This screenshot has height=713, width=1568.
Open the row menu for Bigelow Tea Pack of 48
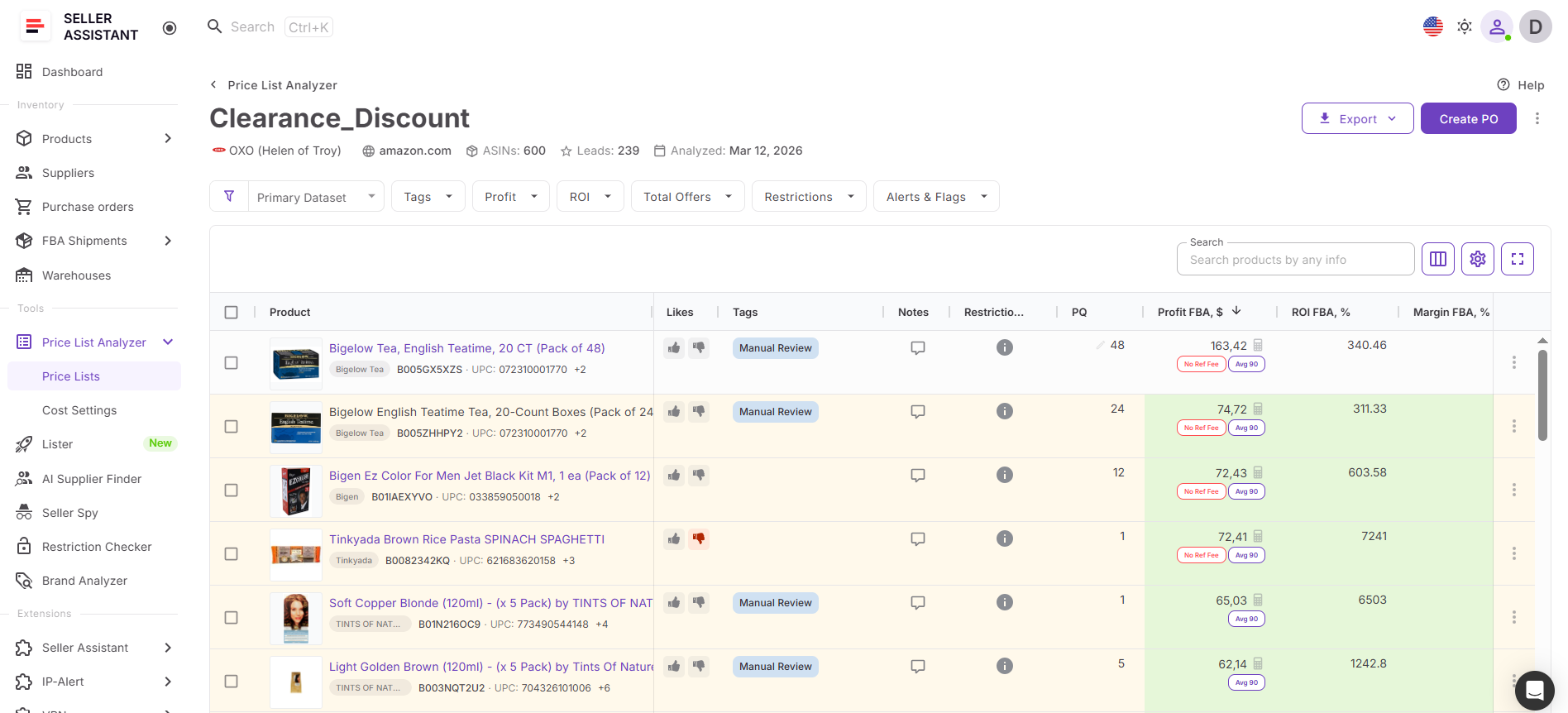tap(1514, 362)
